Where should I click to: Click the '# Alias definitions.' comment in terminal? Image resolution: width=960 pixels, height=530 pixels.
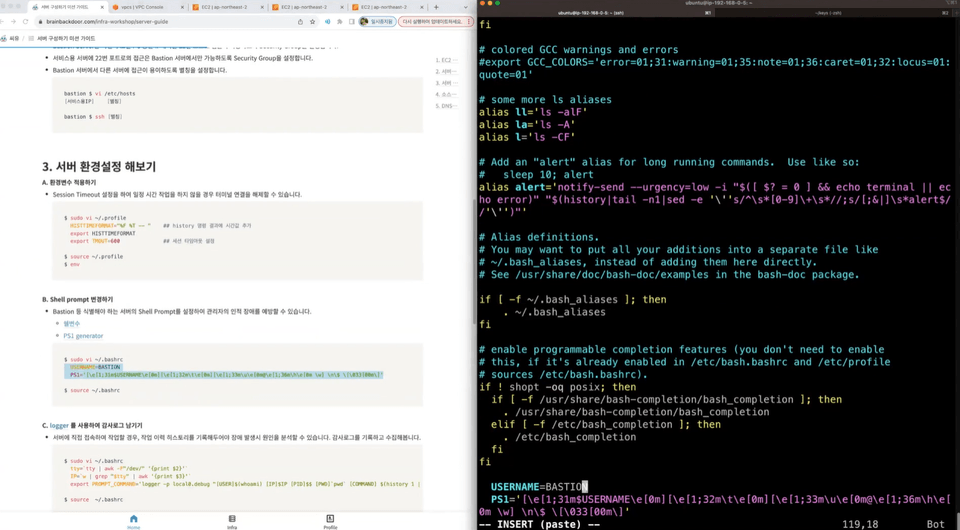point(539,237)
